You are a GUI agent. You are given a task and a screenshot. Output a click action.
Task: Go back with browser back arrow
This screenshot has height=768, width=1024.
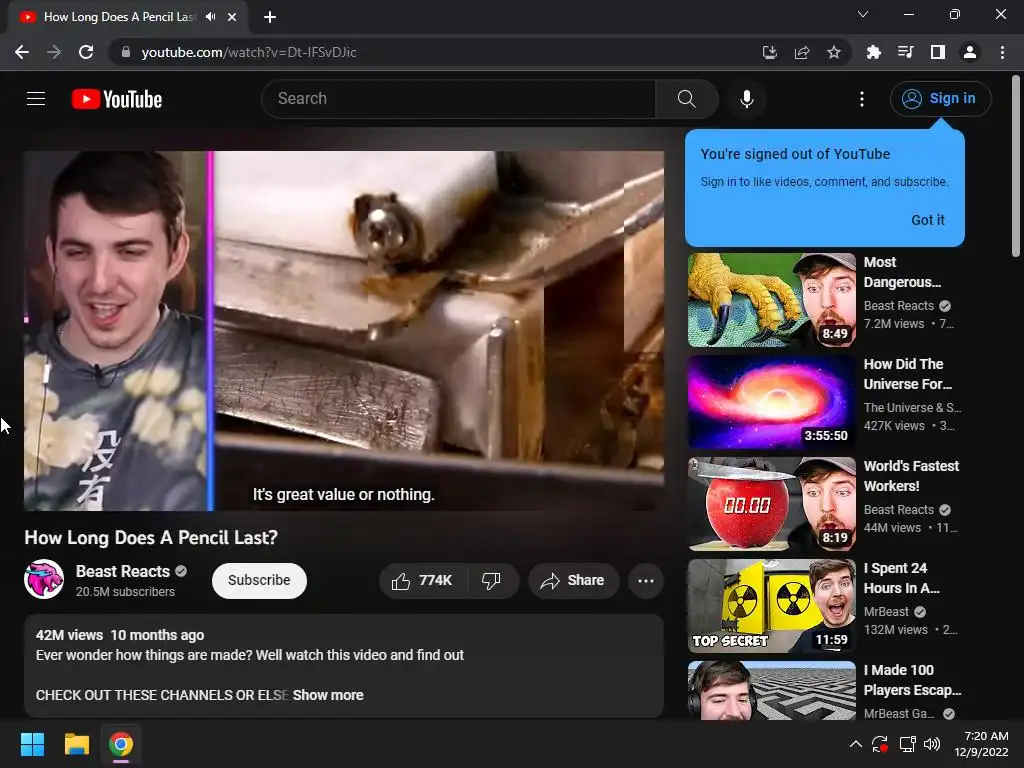pos(22,52)
